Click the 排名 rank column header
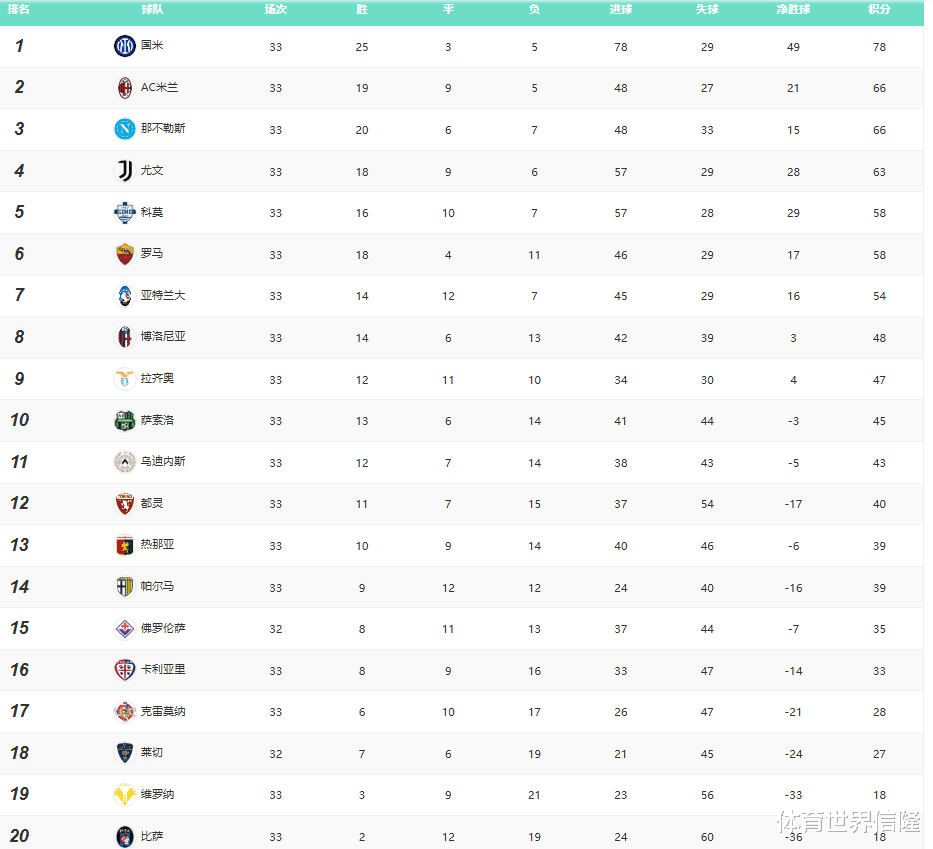Image resolution: width=933 pixels, height=849 pixels. click(19, 9)
